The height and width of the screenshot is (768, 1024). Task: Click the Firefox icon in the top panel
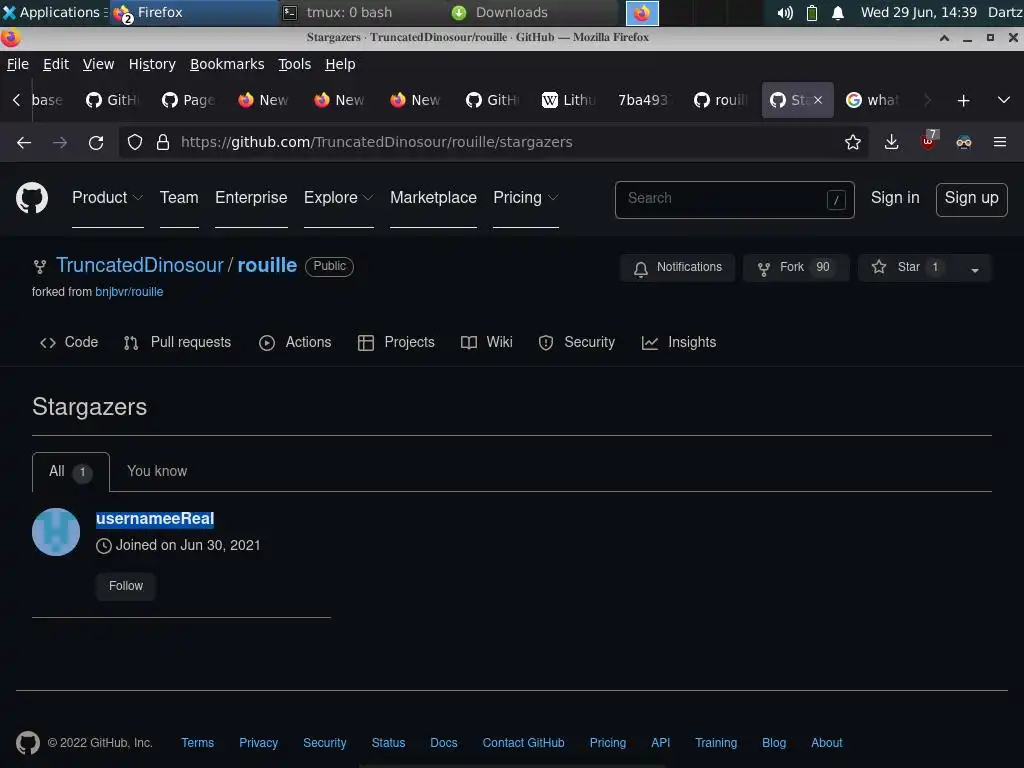[x=642, y=13]
